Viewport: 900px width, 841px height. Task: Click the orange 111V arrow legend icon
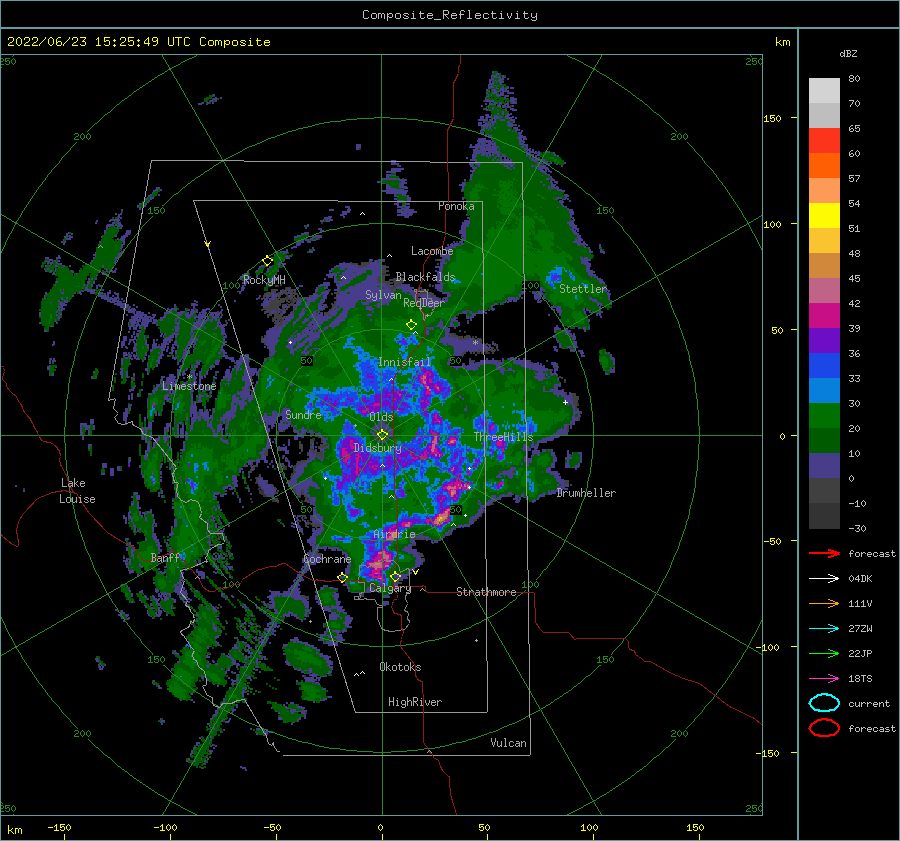824,603
